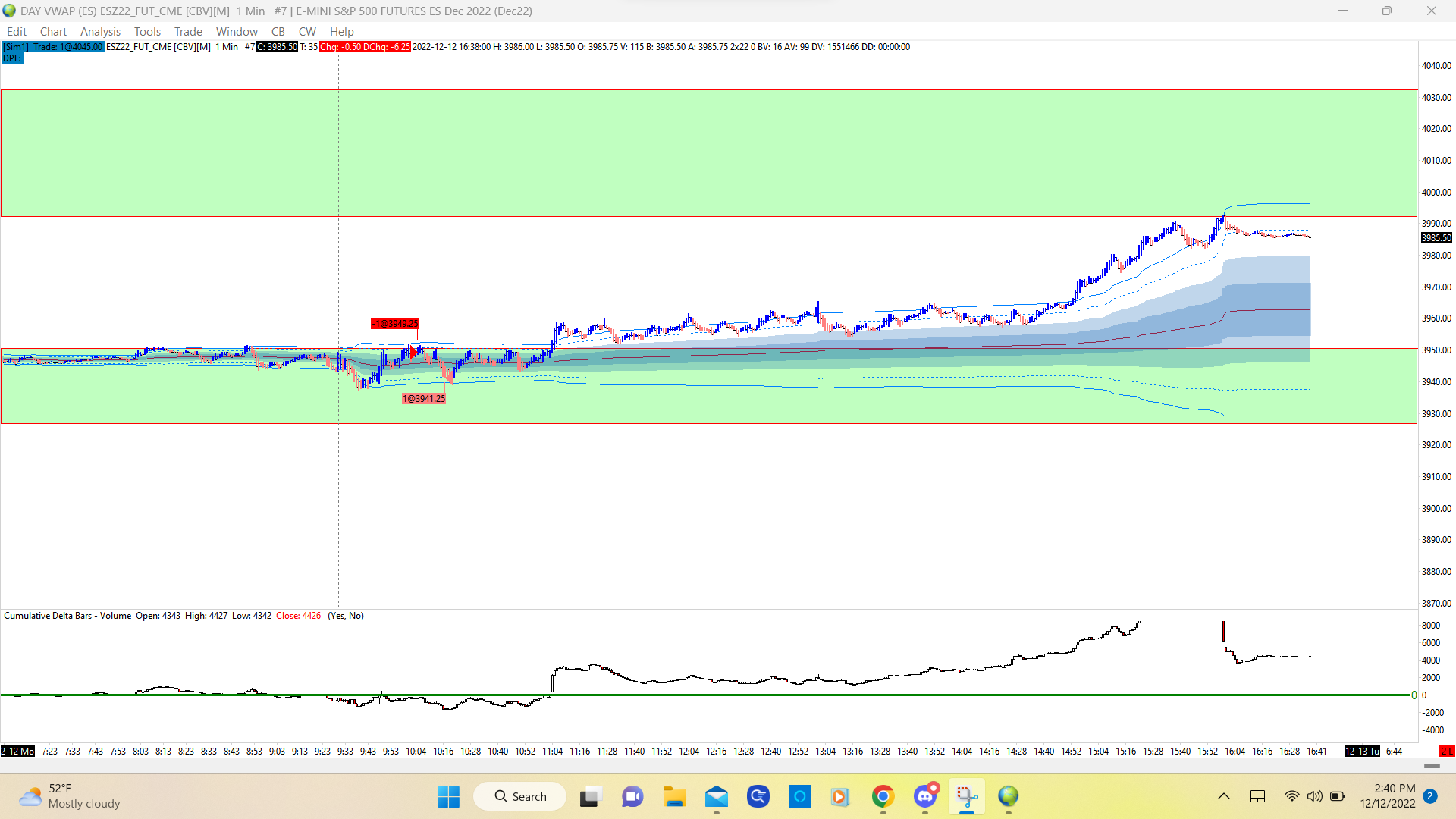The image size is (1456, 819).
Task: Click the horizontal scrollbar thumb below time axis
Action: (1432, 766)
